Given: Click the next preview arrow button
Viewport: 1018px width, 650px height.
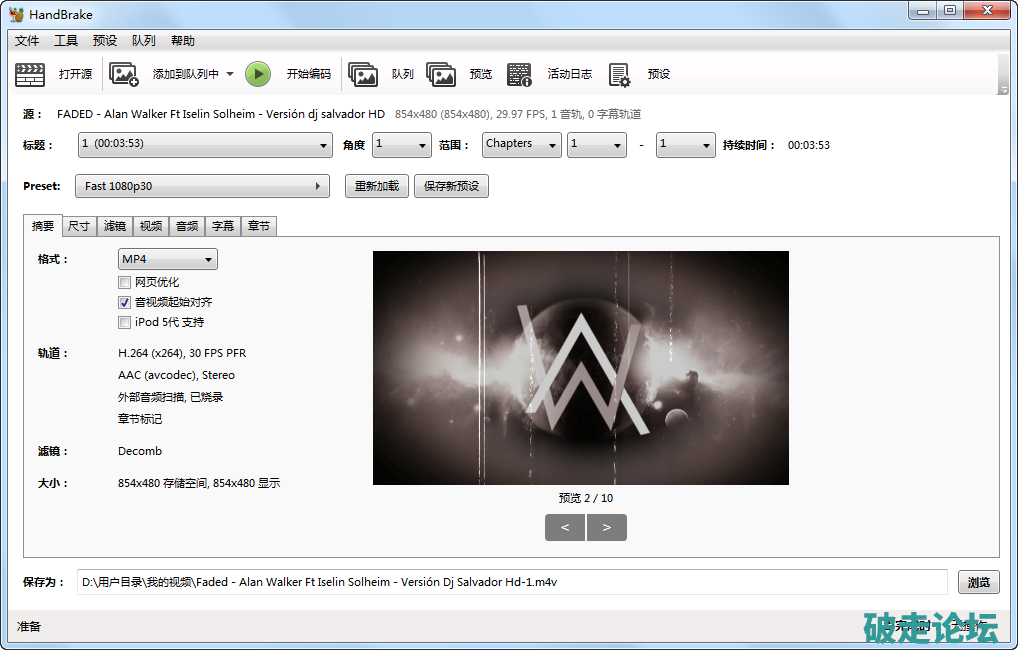Looking at the screenshot, I should (x=607, y=528).
